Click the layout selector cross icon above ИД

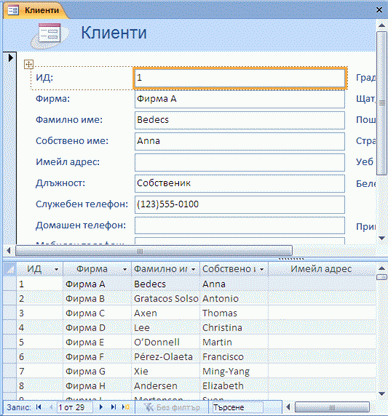point(29,64)
